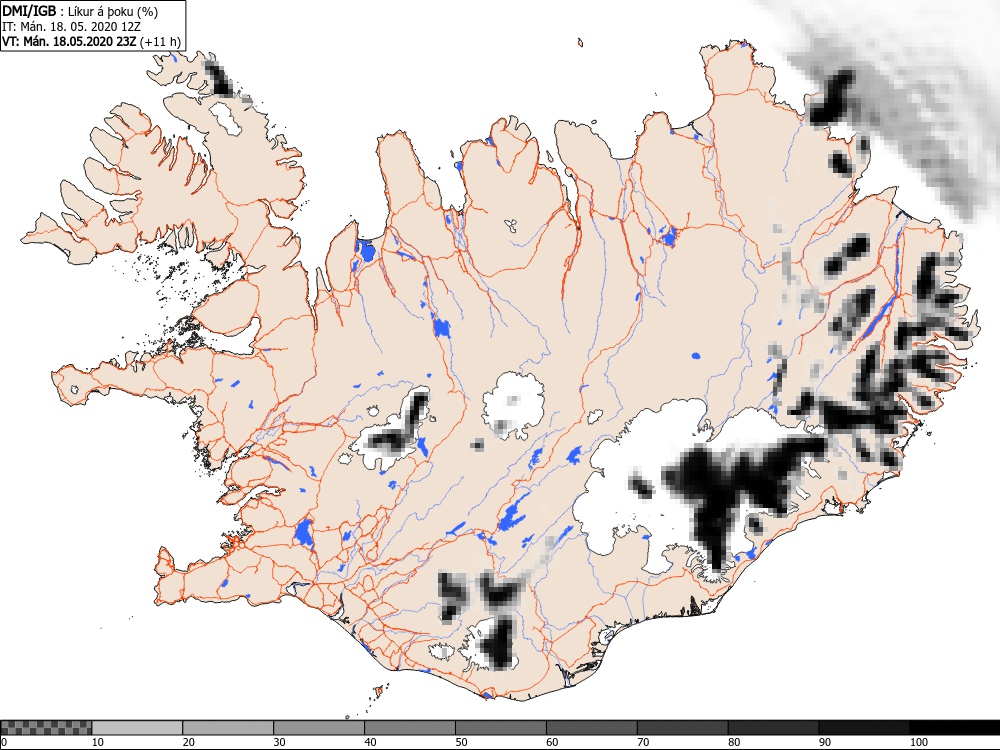Screen dimensions: 1000x750
Task: Select the checkered 0–10 legend swatch
Action: click(47, 728)
